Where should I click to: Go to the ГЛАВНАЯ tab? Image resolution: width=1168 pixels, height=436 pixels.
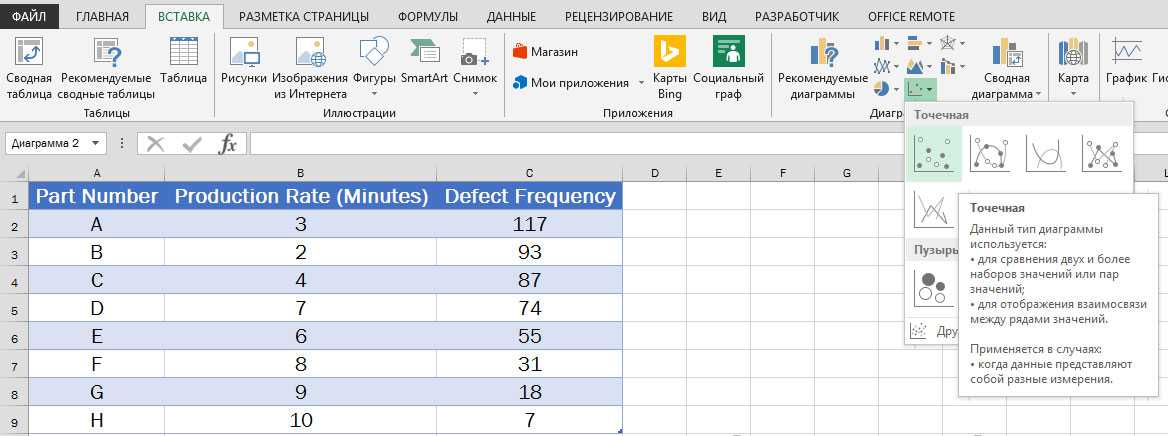[102, 17]
